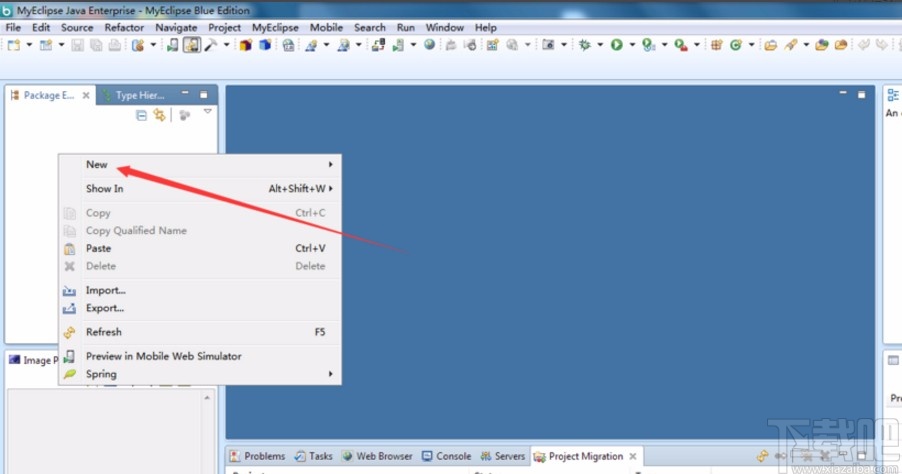
Task: Toggle the highlighted mobile toolbar button
Action: point(192,45)
